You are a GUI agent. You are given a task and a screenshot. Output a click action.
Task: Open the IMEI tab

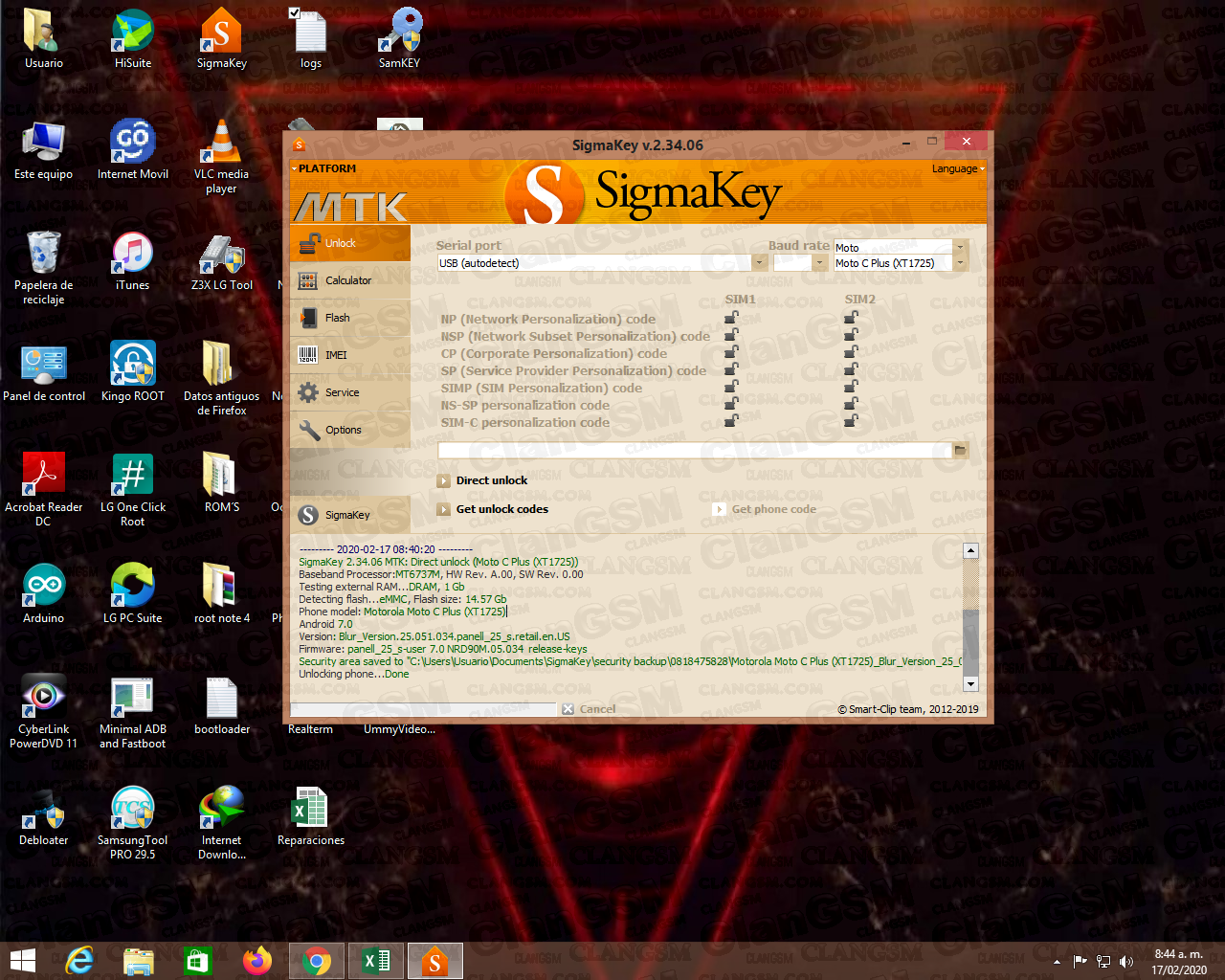click(350, 355)
